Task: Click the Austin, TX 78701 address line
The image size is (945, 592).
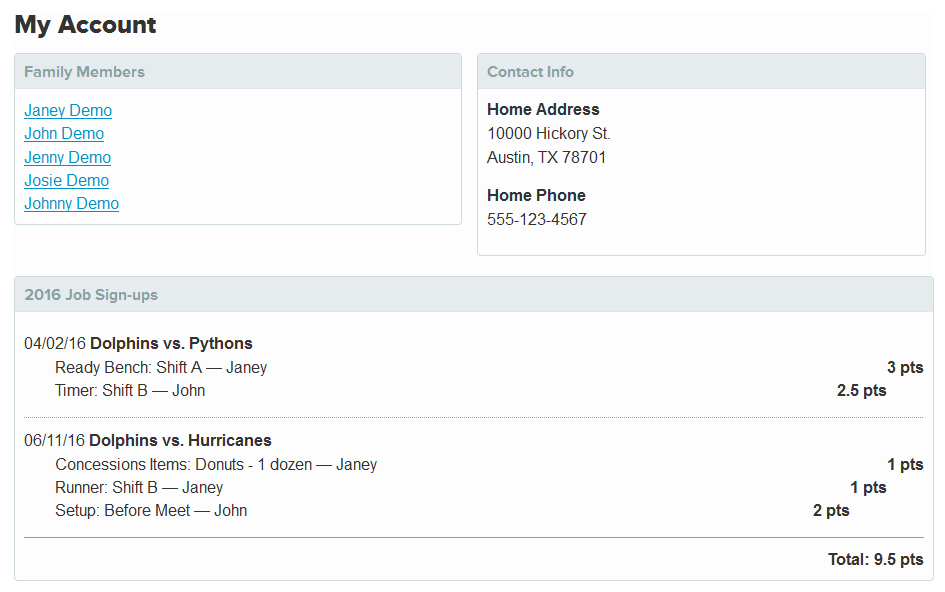Action: pos(547,157)
